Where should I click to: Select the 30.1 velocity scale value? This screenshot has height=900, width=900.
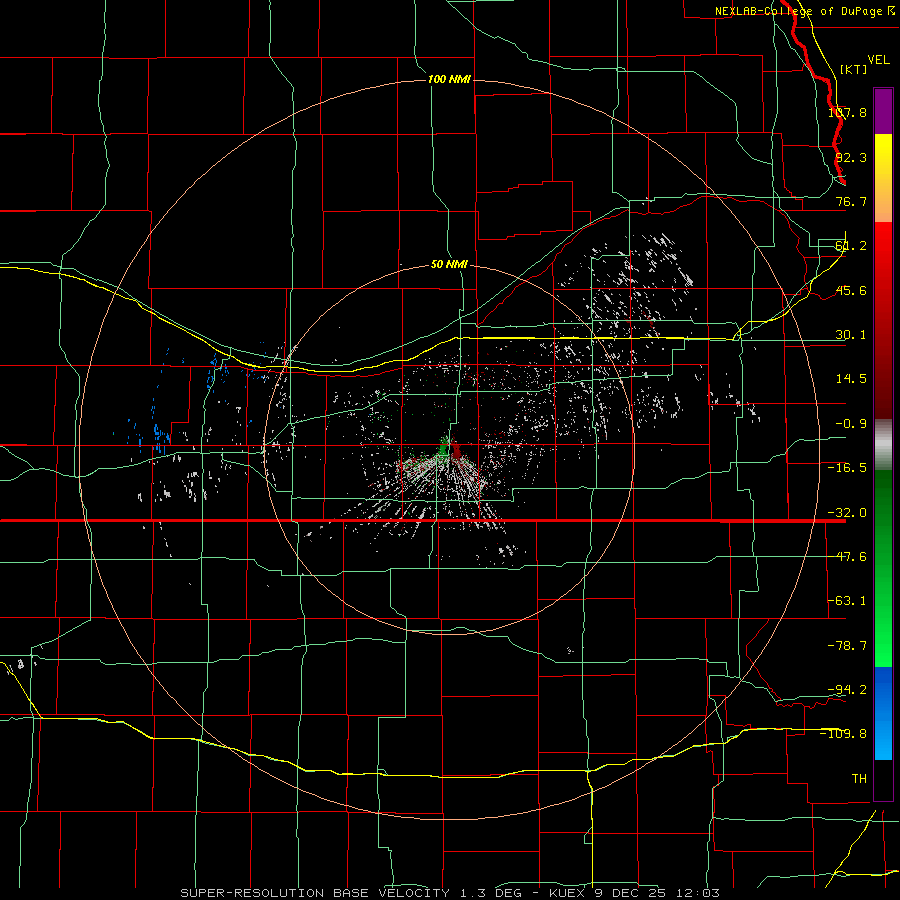click(x=851, y=335)
